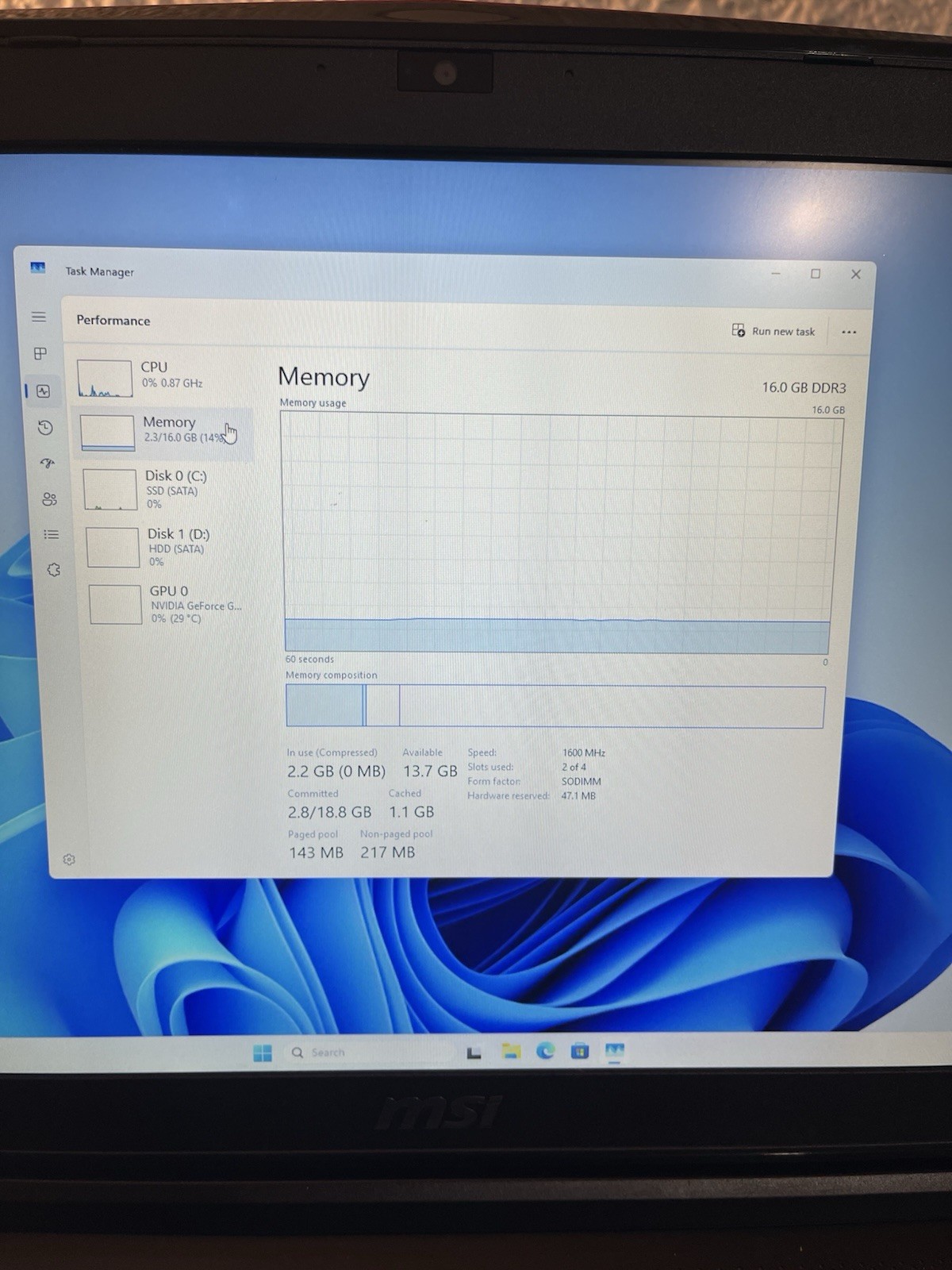This screenshot has height=1270, width=952.
Task: Click the Task Manager title bar icon
Action: coord(37,267)
